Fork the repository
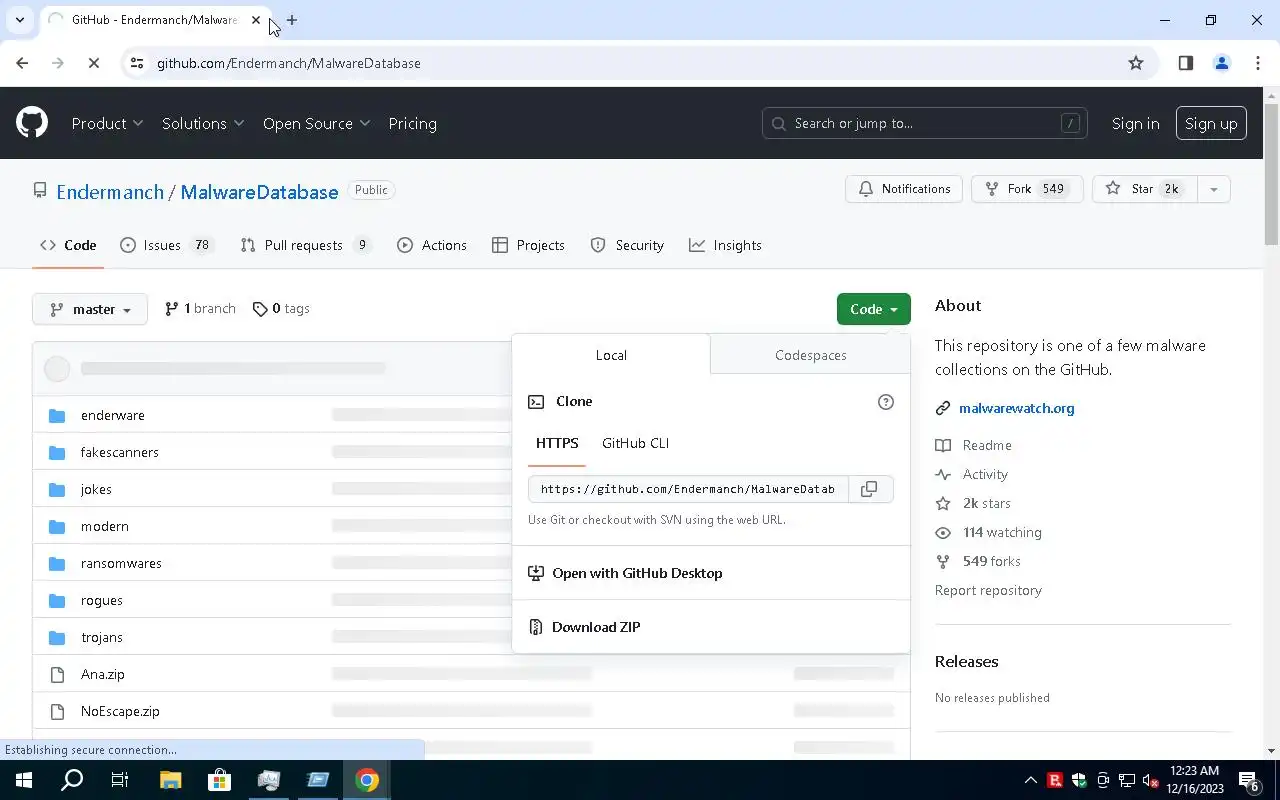The image size is (1280, 800). pyautogui.click(x=1027, y=189)
